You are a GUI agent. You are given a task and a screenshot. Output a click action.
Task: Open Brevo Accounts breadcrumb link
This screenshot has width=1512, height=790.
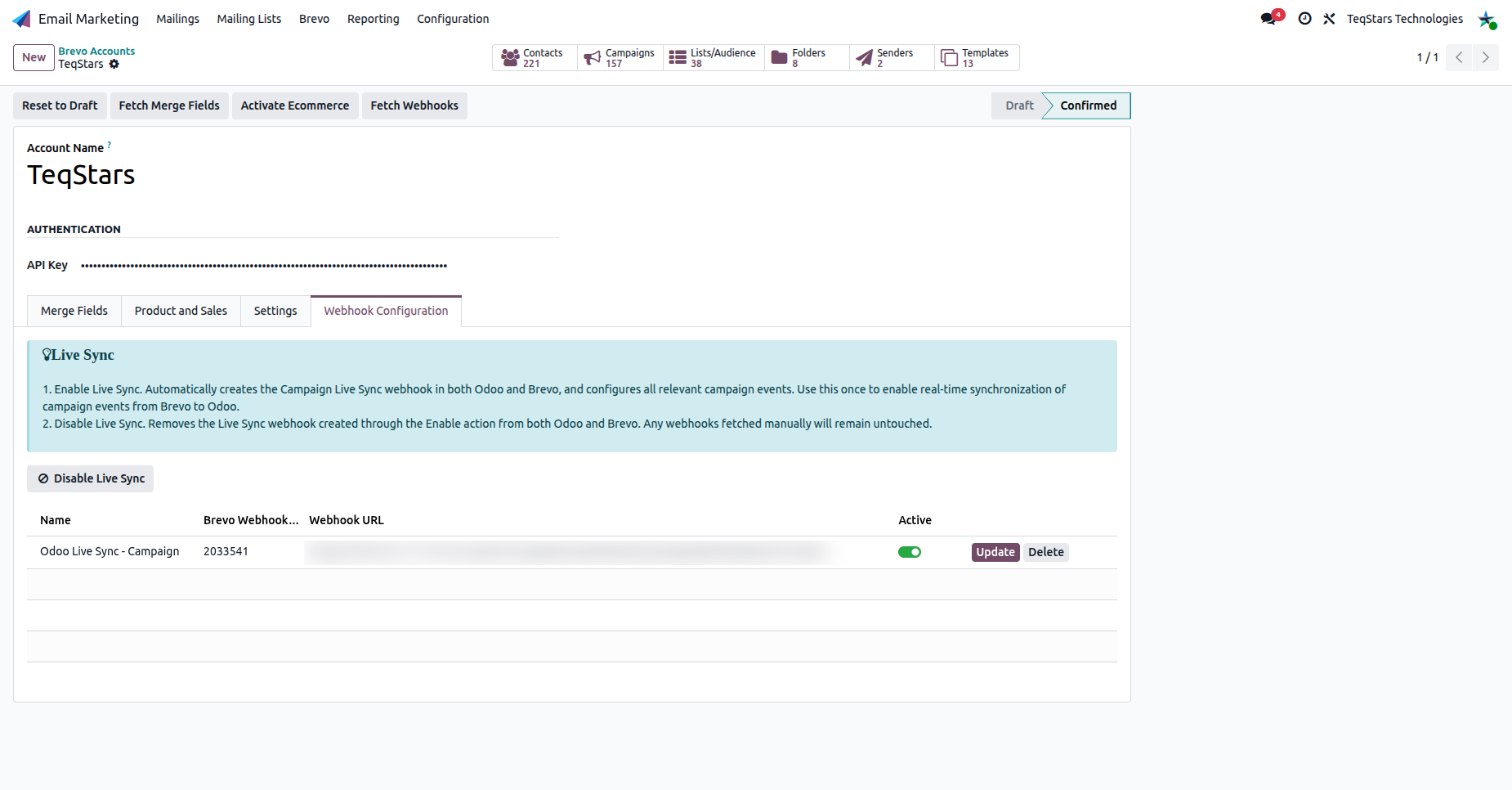(96, 51)
